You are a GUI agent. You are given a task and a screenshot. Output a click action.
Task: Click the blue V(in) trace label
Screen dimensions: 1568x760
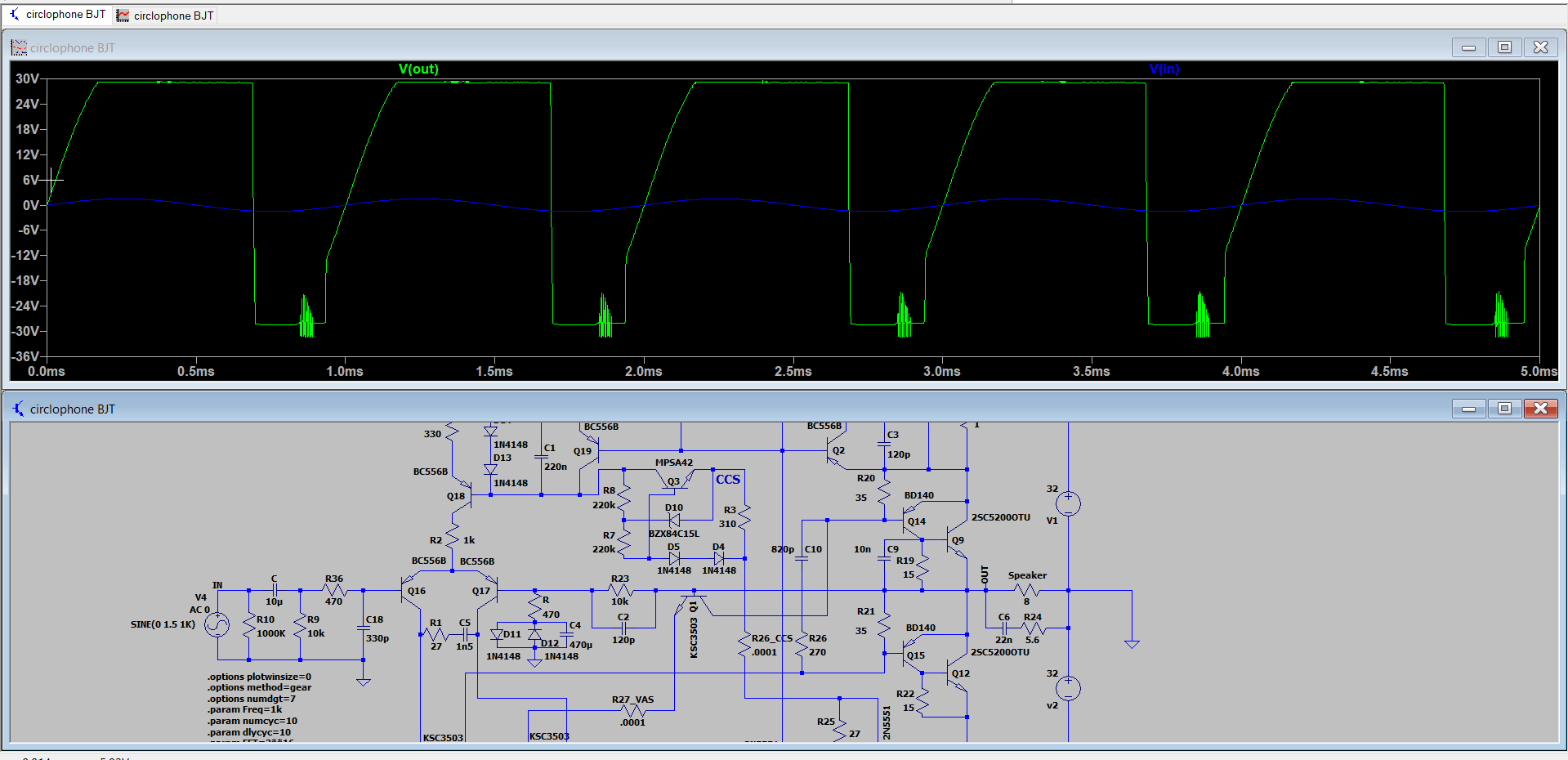click(1164, 69)
